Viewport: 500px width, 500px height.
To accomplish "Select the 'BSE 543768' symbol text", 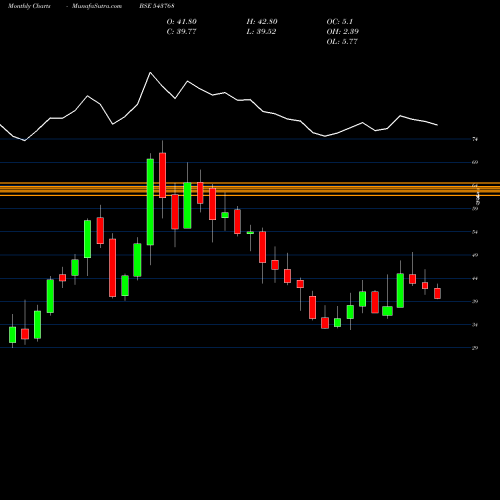I will pyautogui.click(x=157, y=6).
